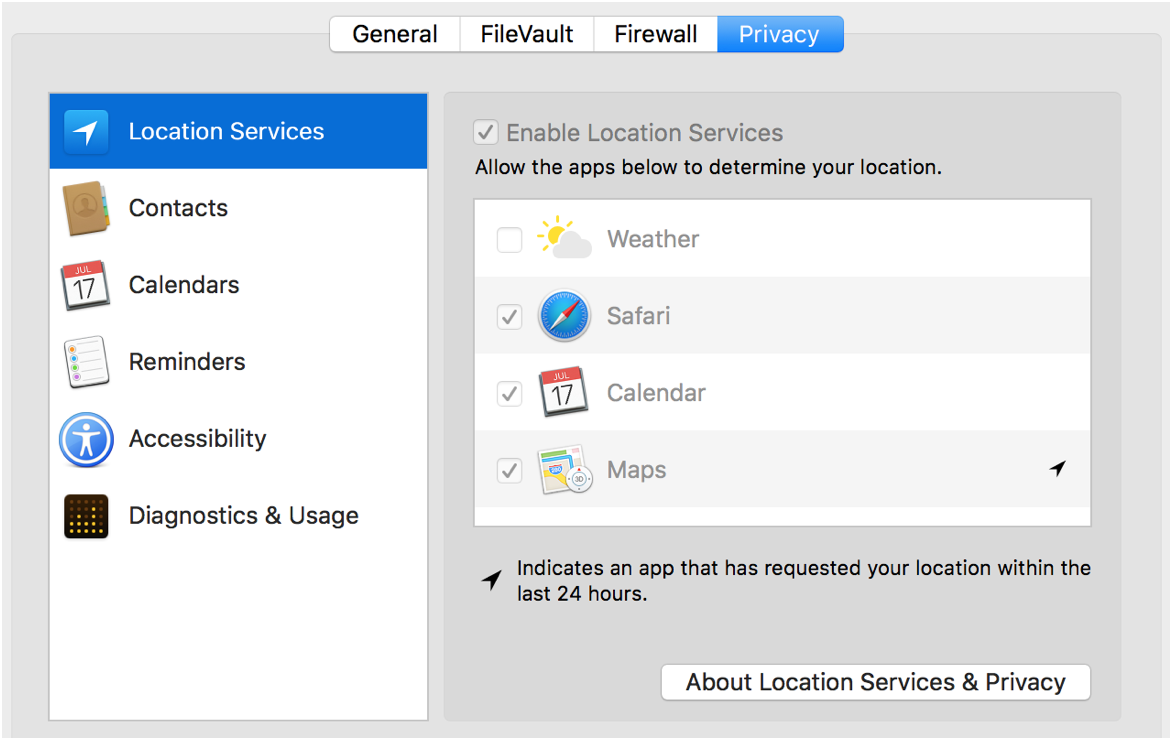The height and width of the screenshot is (740, 1170).
Task: Click the Weather app name
Action: (653, 239)
